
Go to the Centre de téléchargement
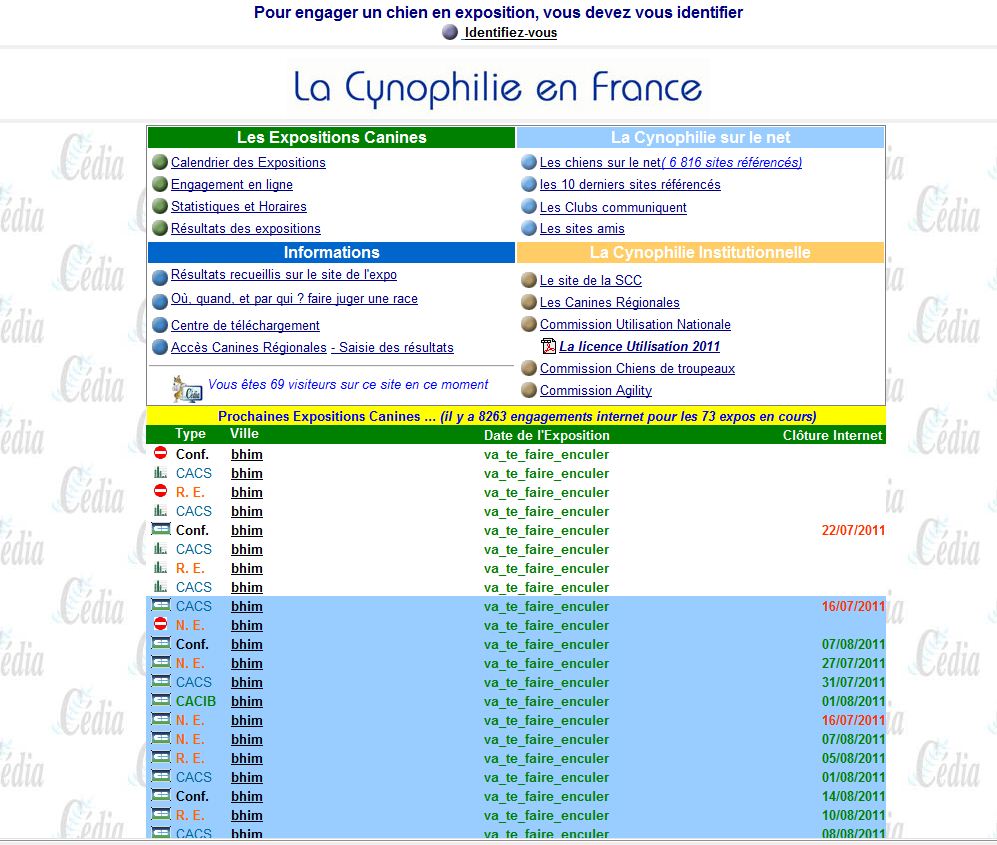[x=245, y=326]
